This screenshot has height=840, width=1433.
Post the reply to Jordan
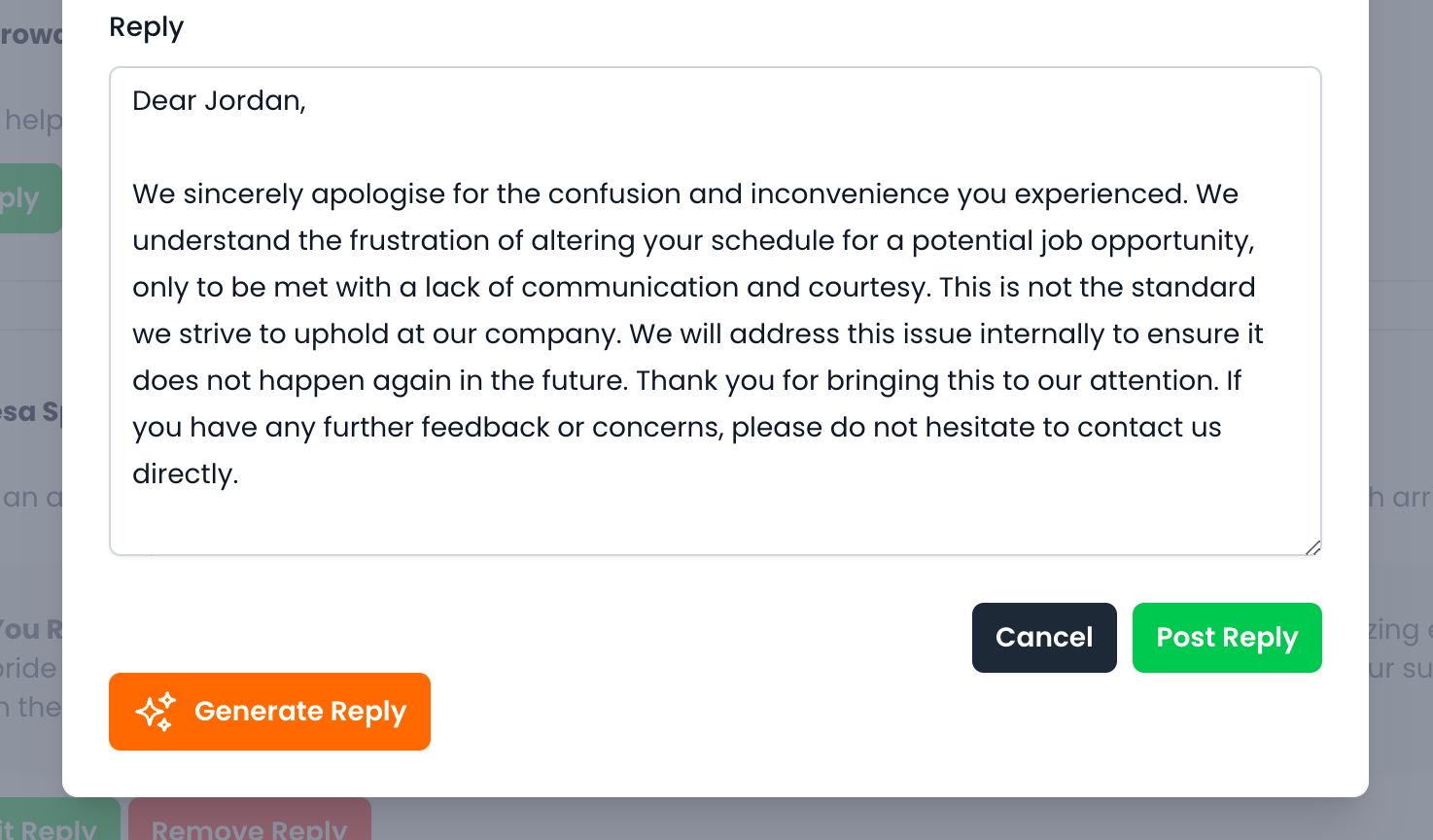(1227, 638)
